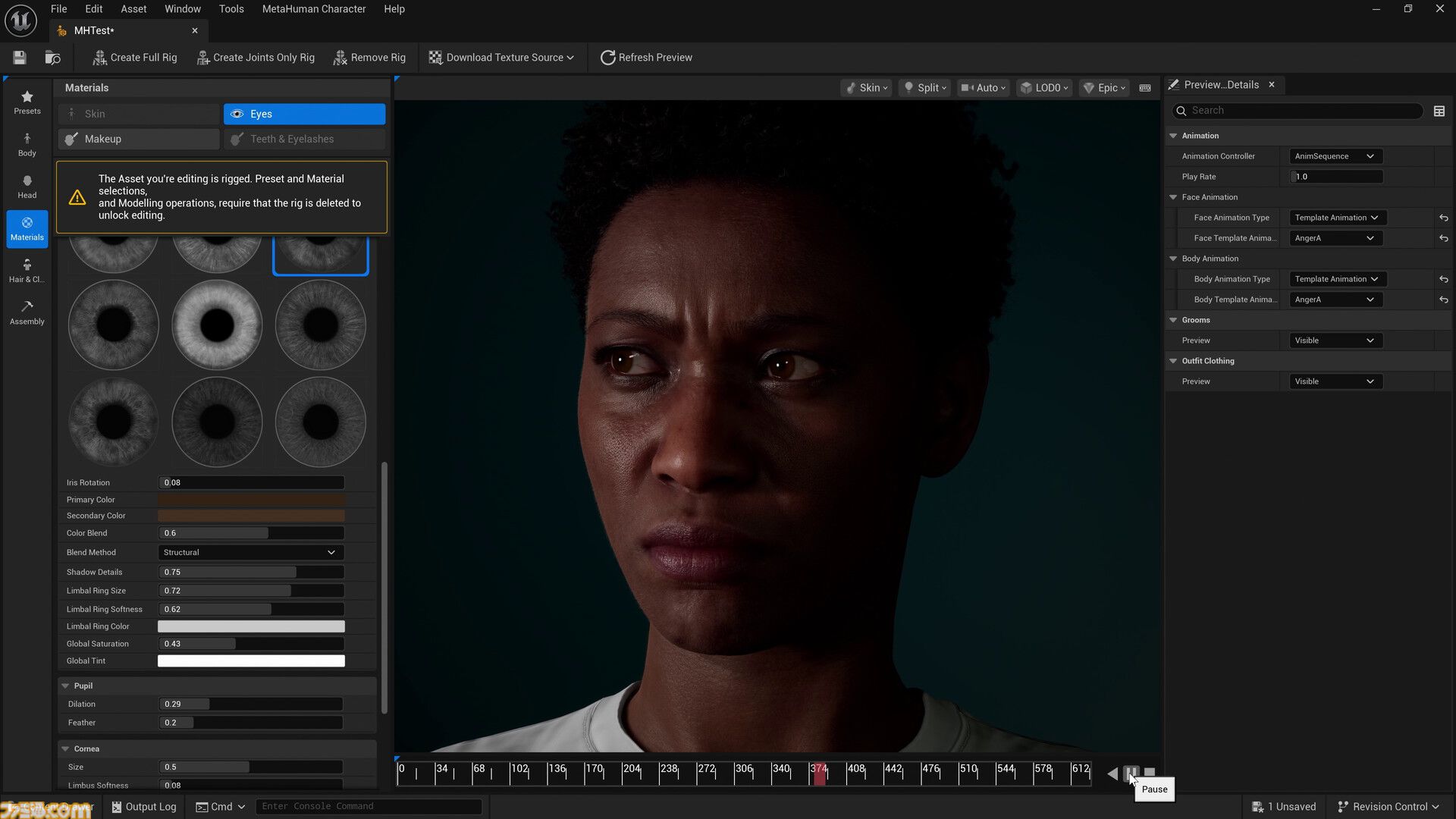
Task: Reset Body Animation Type to default
Action: coord(1444,279)
